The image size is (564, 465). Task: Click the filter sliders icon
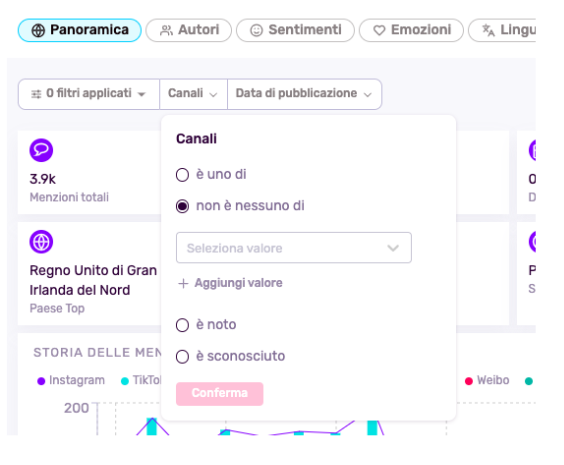click(x=36, y=94)
